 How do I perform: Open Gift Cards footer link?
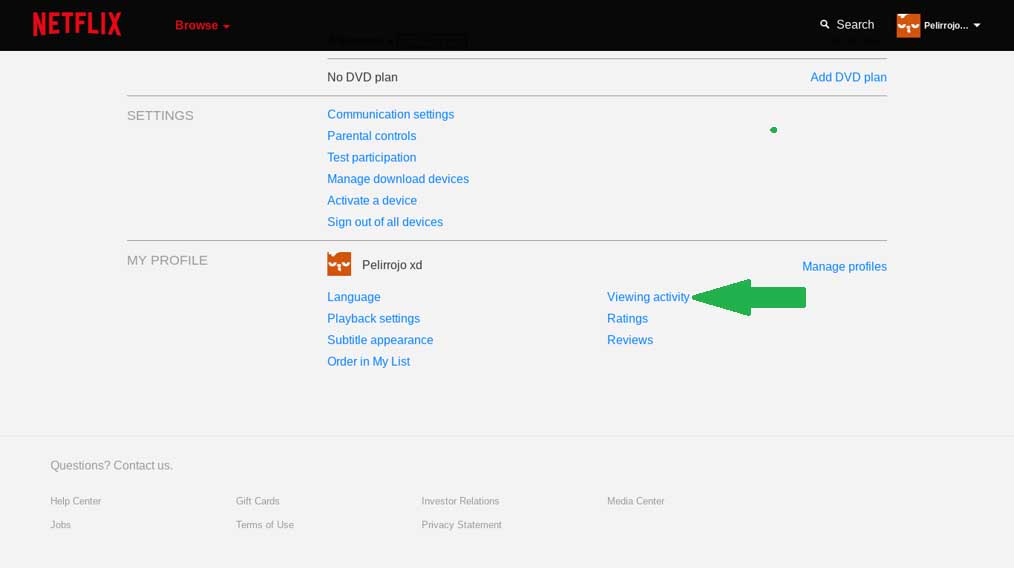coord(257,501)
